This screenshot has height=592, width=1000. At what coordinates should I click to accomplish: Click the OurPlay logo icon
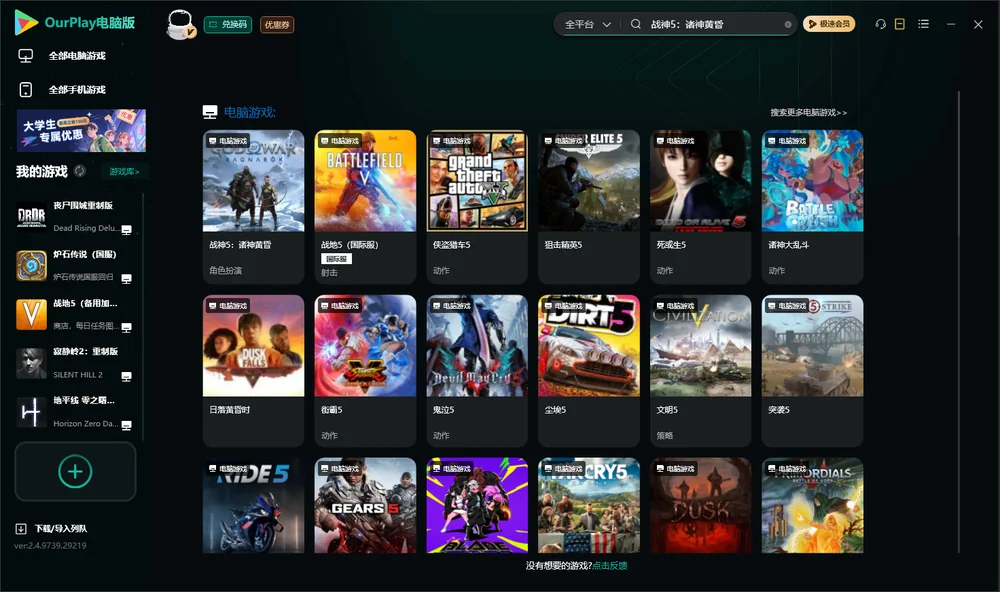26,22
